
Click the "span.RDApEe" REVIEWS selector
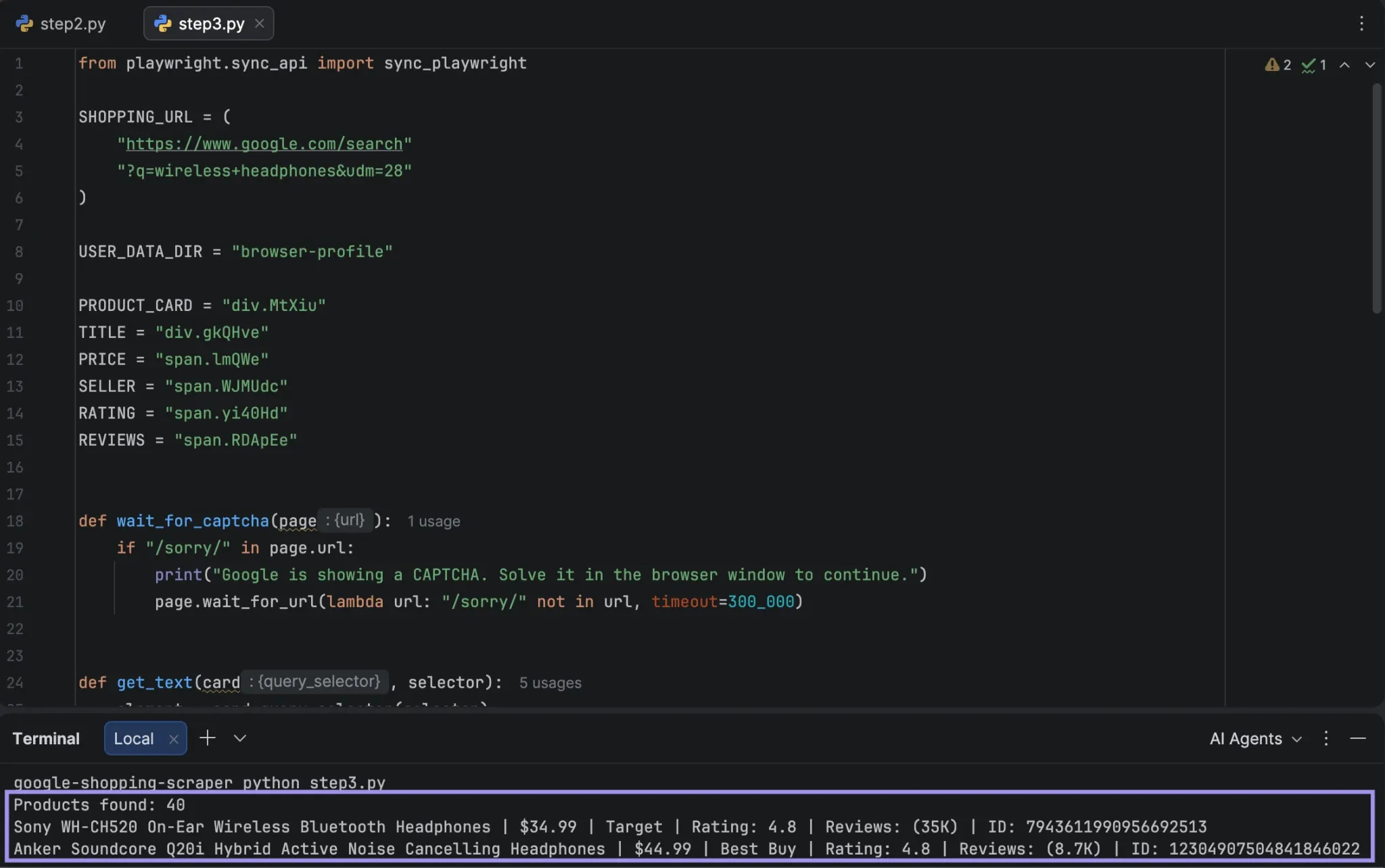[x=235, y=440]
